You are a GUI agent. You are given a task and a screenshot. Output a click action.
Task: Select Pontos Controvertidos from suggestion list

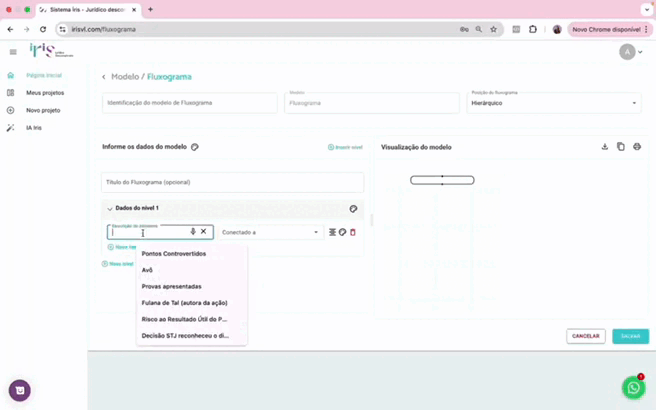point(174,253)
